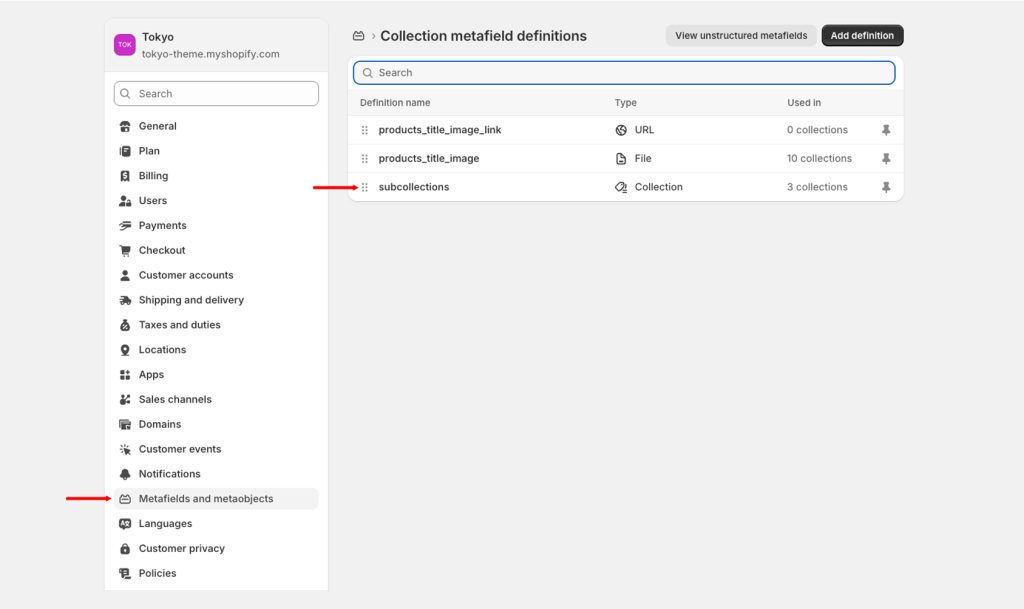Click the metafields breadcrumb icon in header
This screenshot has height=609, width=1024.
358,36
